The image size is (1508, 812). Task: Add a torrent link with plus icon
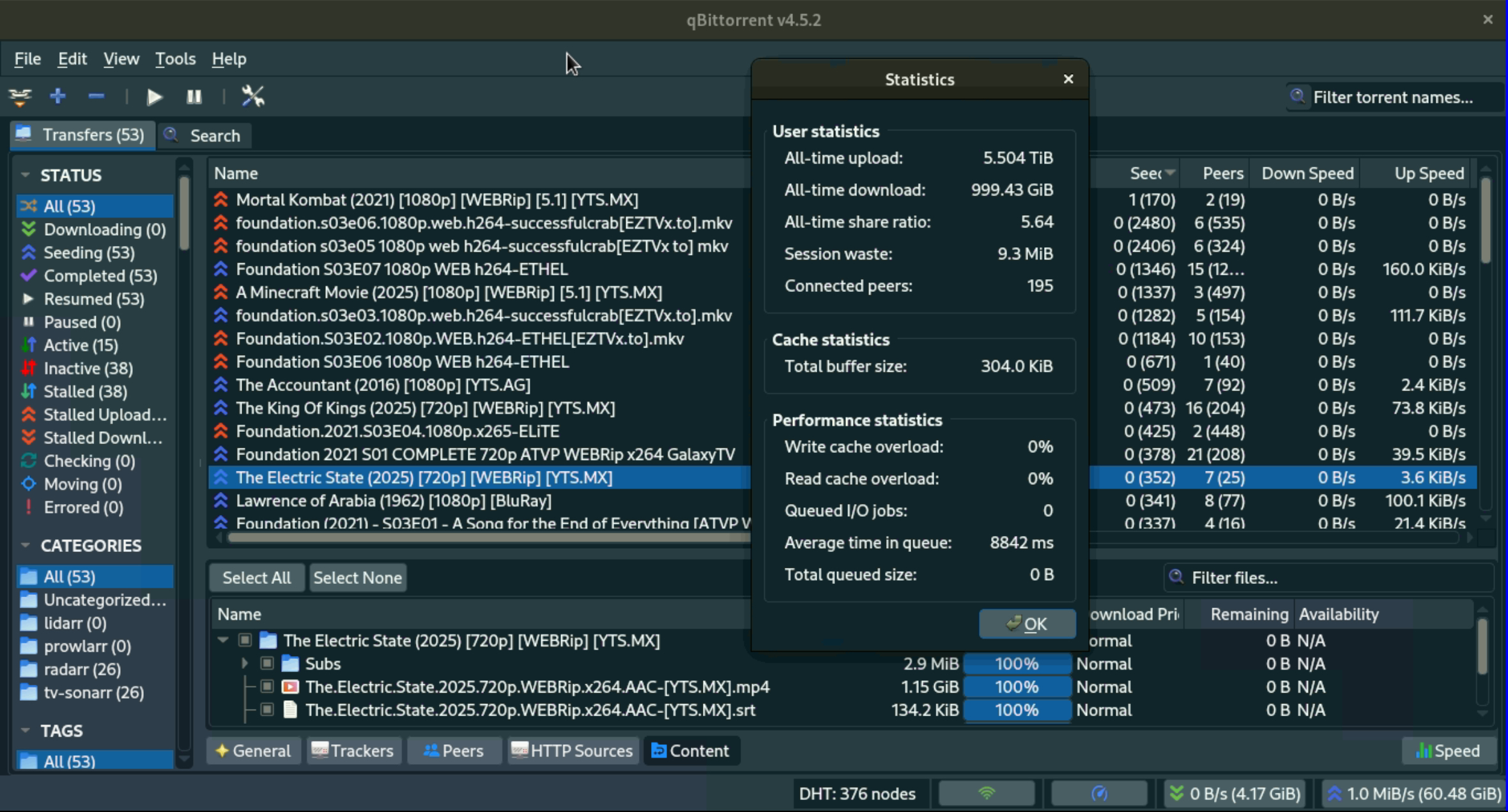click(x=58, y=96)
